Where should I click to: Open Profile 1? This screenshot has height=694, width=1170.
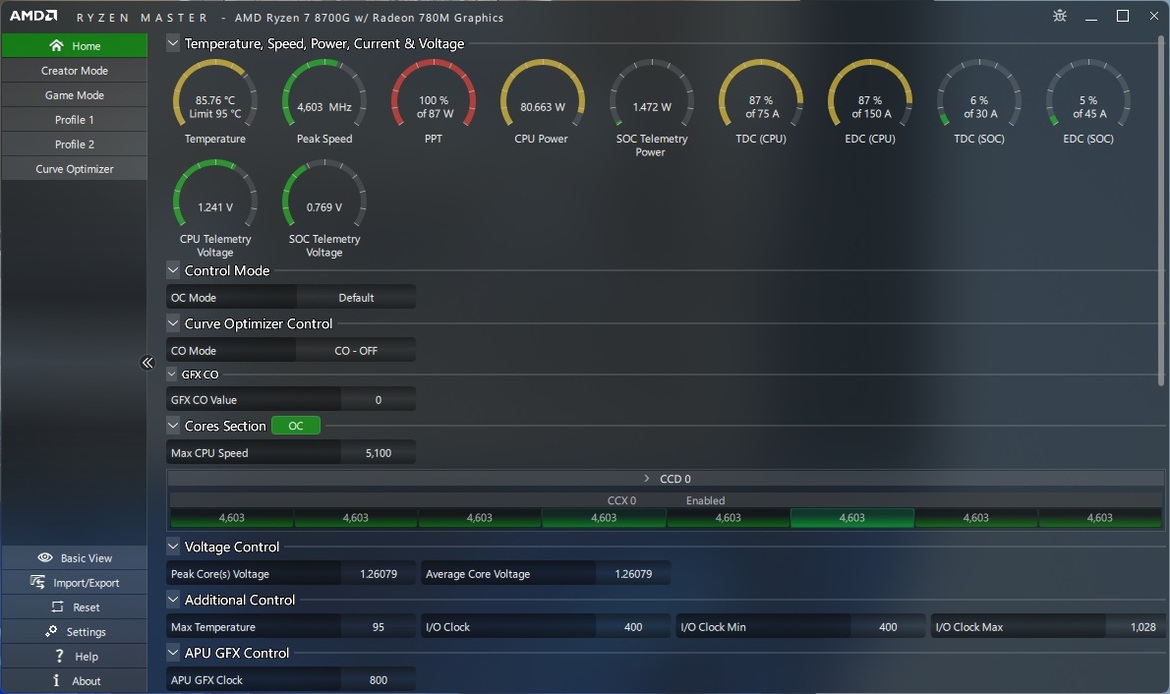point(75,119)
